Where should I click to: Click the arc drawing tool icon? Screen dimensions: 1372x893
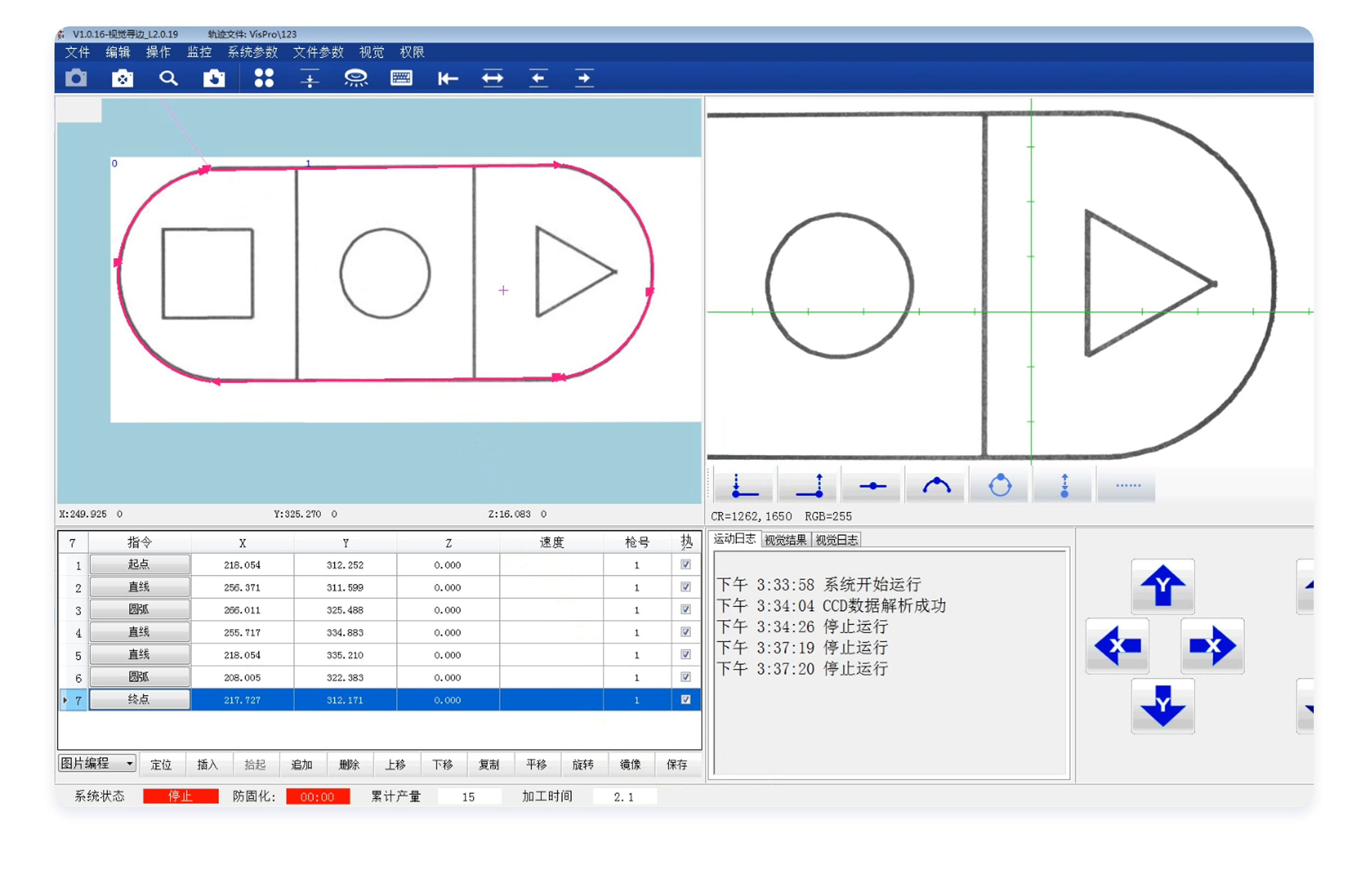[936, 486]
